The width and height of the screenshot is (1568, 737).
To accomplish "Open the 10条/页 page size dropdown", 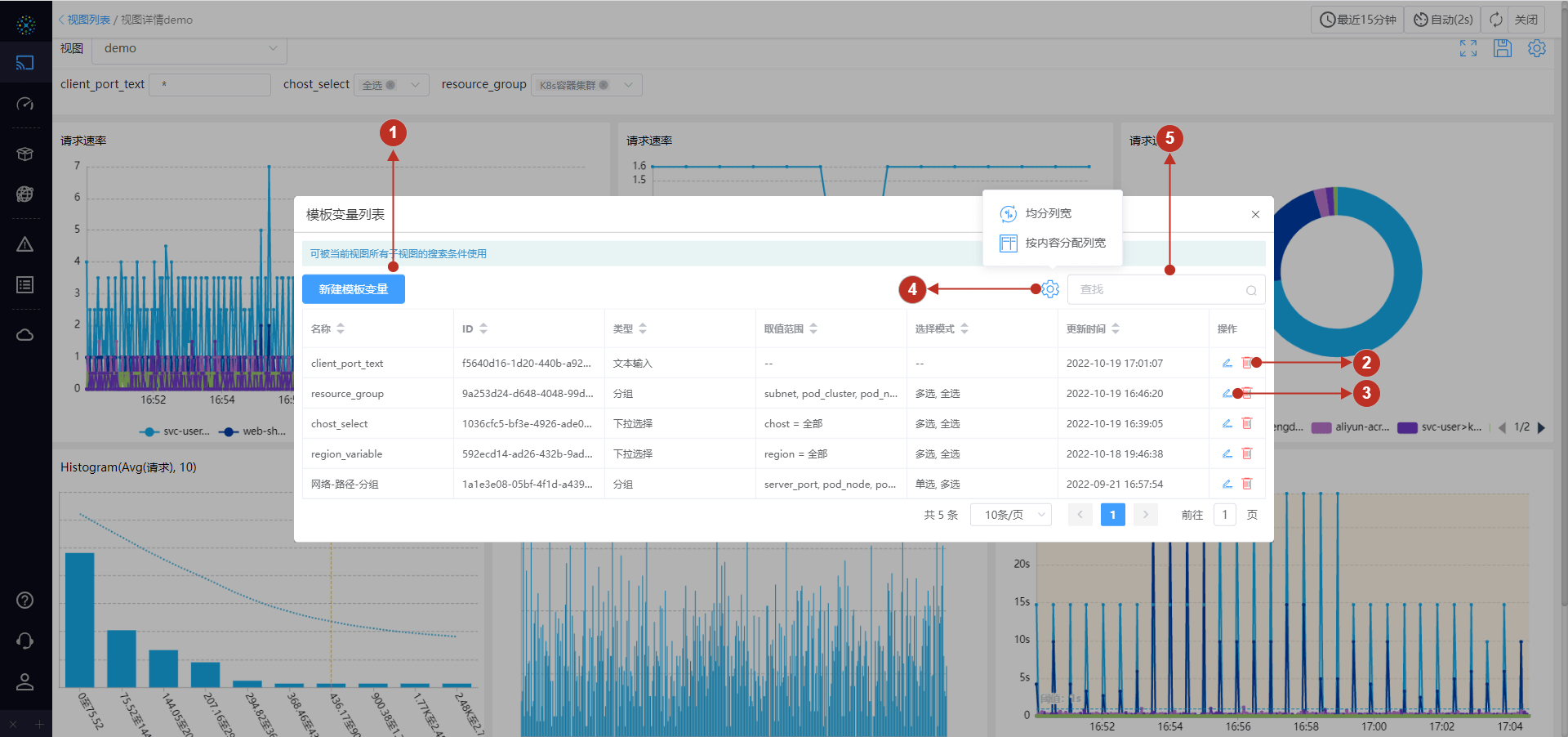I will [x=1009, y=514].
